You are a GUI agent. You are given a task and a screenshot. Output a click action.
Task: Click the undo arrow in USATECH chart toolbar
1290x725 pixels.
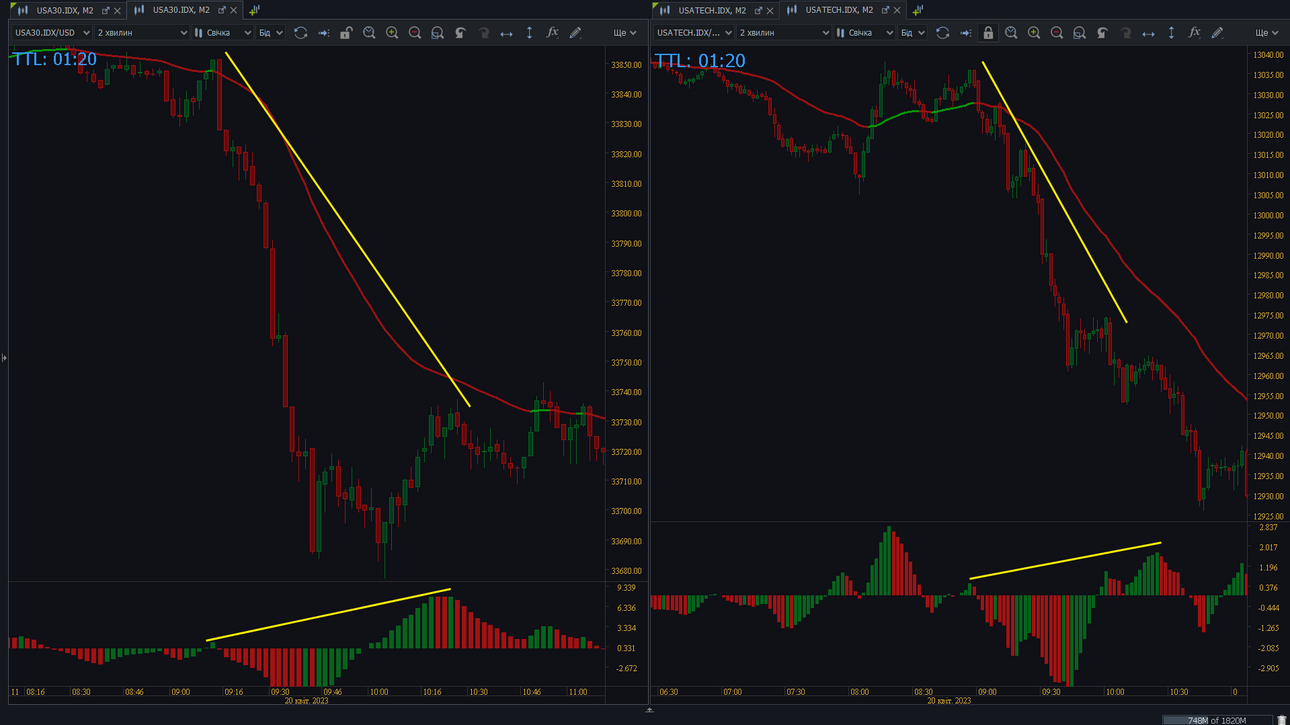coord(1103,33)
